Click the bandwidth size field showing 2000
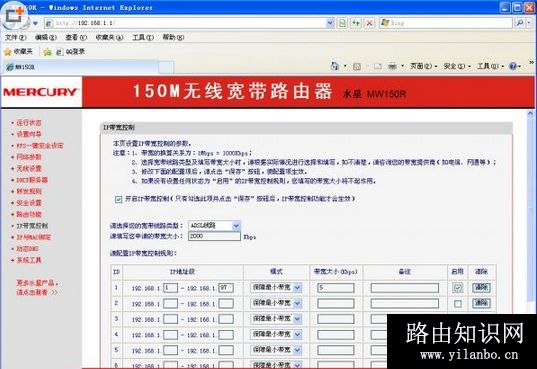 click(x=214, y=236)
